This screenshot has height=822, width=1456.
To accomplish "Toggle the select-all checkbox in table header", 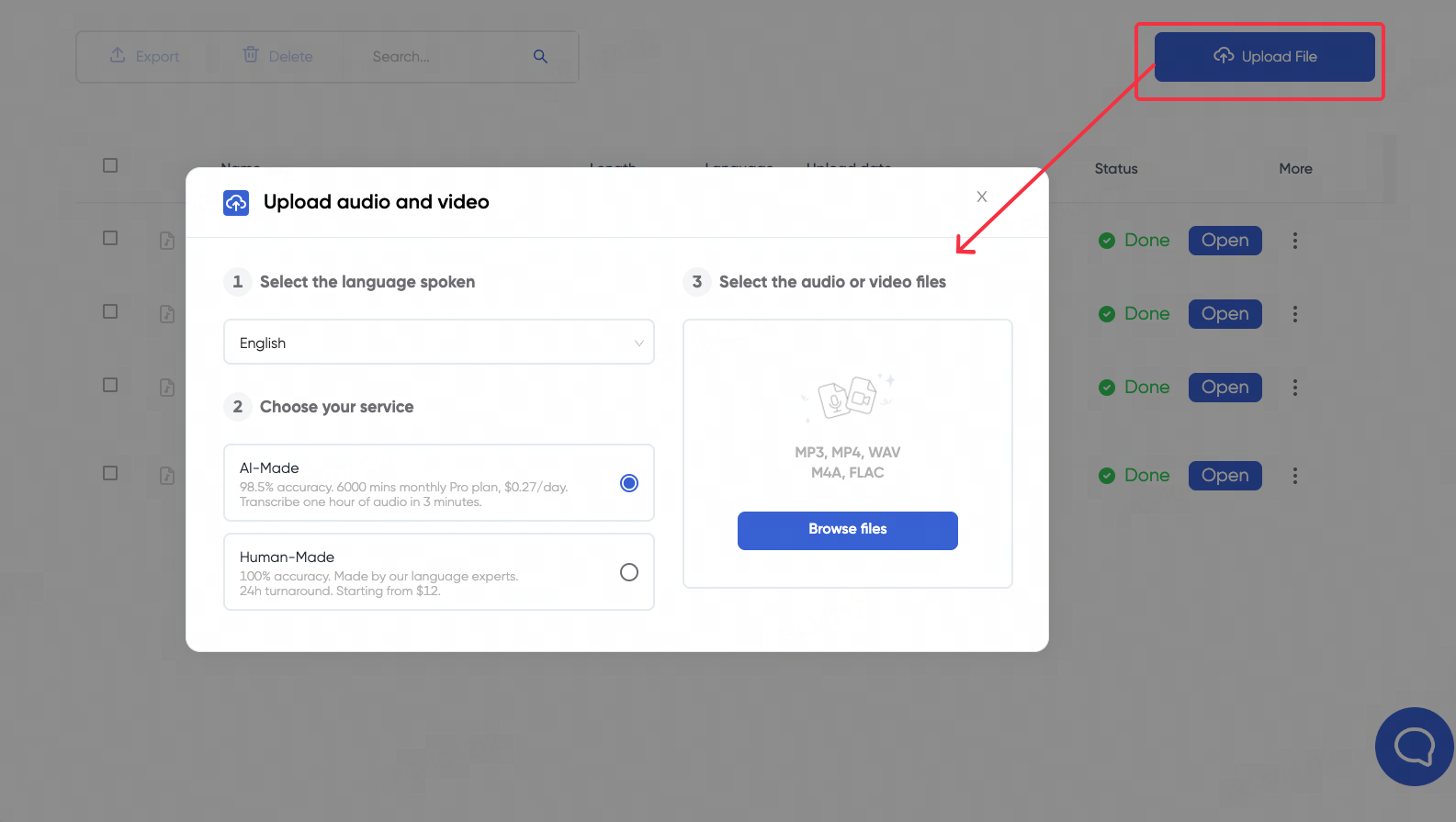I will [110, 165].
